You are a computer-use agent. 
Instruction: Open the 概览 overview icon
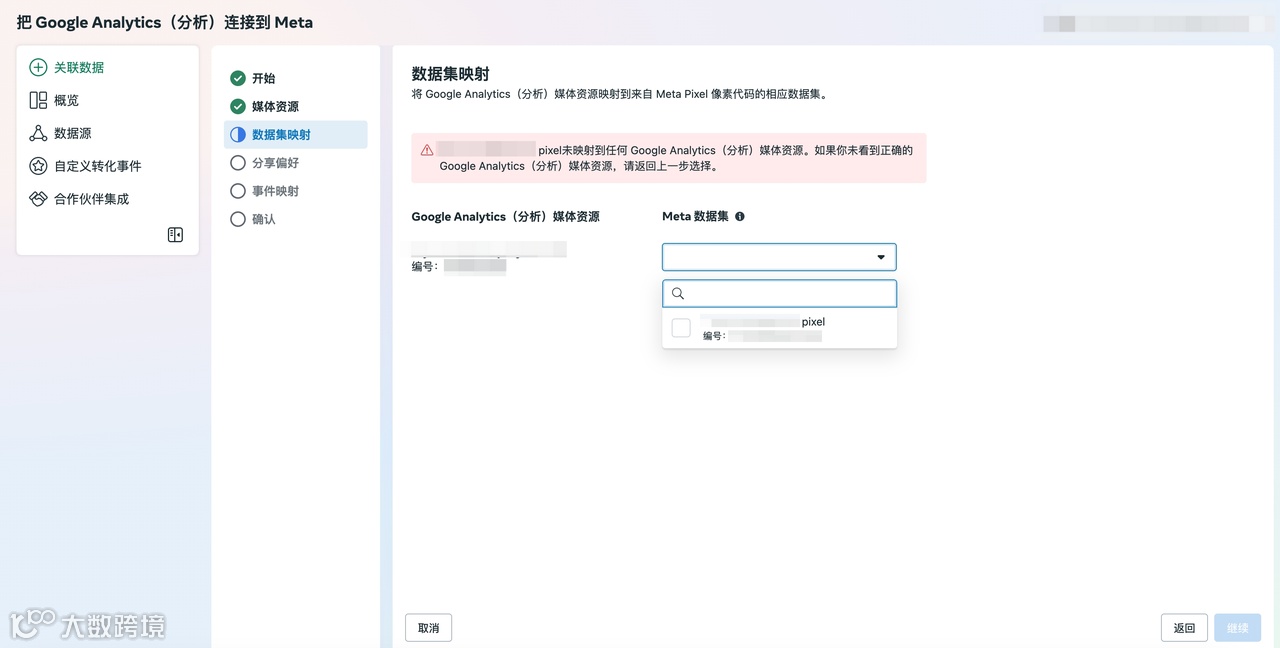point(38,100)
